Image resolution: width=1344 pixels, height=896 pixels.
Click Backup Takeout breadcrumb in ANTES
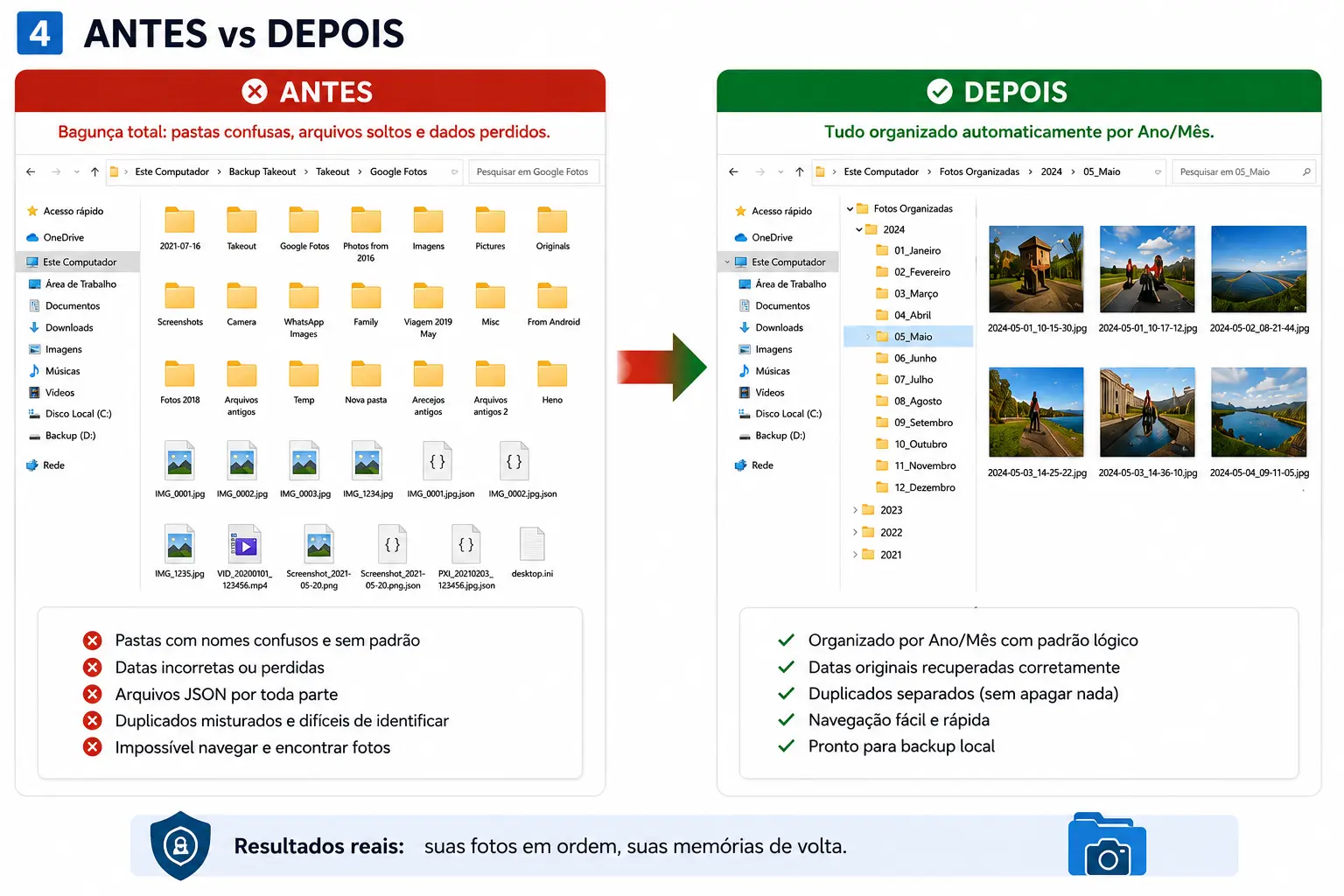point(262,172)
